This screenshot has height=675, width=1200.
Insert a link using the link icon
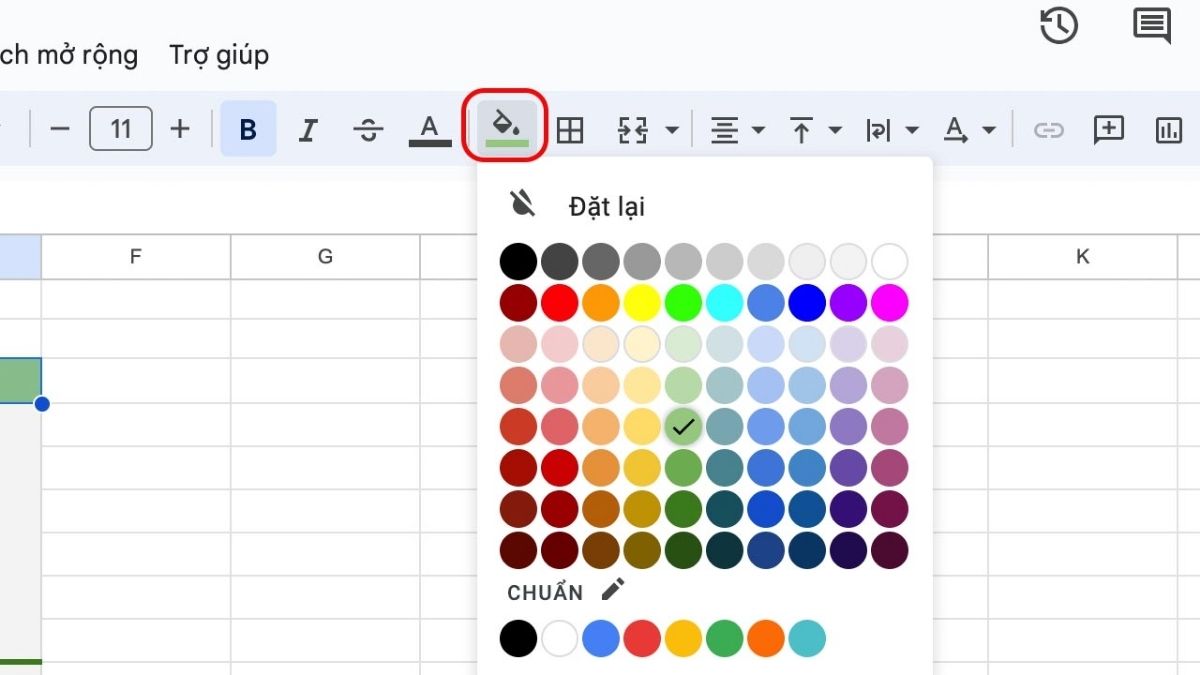coord(1048,128)
